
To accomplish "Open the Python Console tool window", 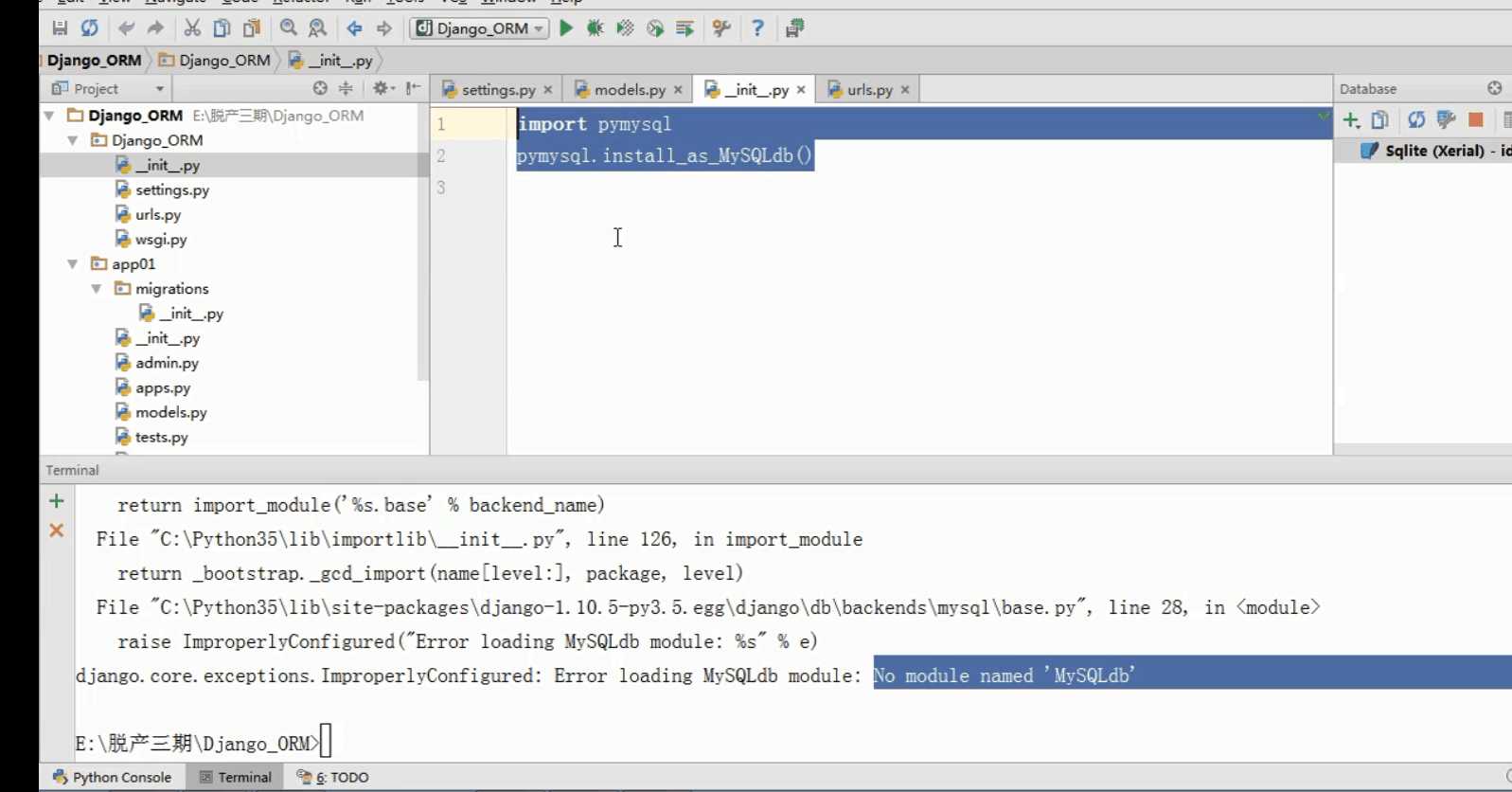I will click(113, 777).
